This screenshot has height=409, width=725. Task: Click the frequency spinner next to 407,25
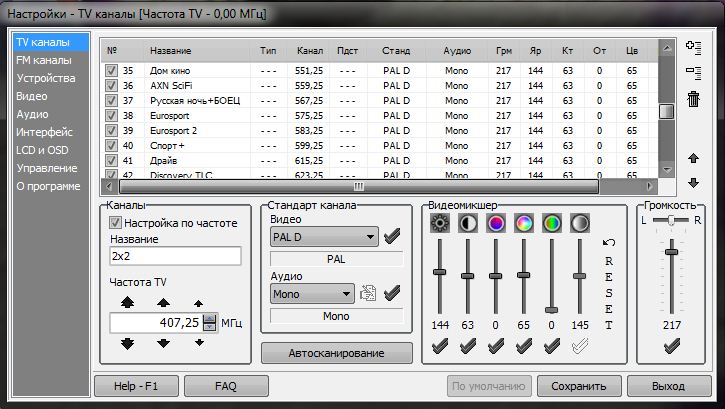(x=209, y=322)
